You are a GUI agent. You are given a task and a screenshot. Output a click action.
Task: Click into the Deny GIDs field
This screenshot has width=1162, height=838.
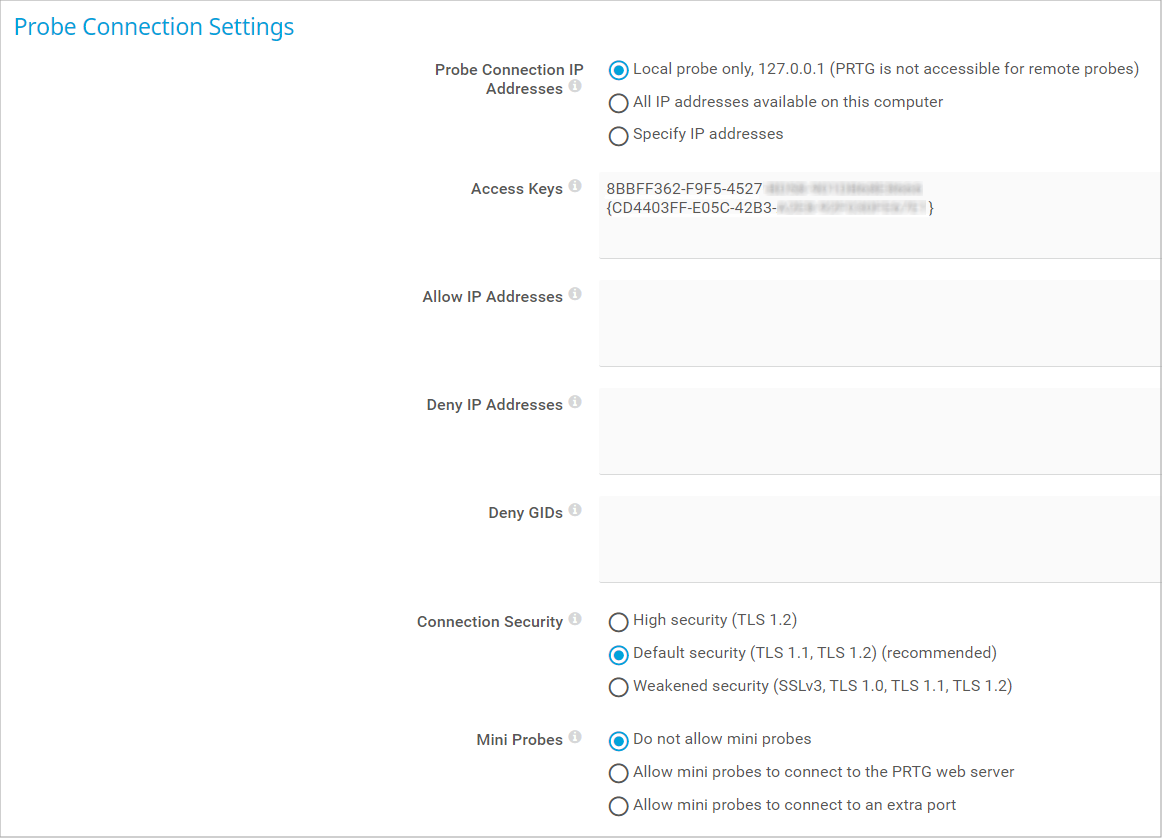coord(880,539)
